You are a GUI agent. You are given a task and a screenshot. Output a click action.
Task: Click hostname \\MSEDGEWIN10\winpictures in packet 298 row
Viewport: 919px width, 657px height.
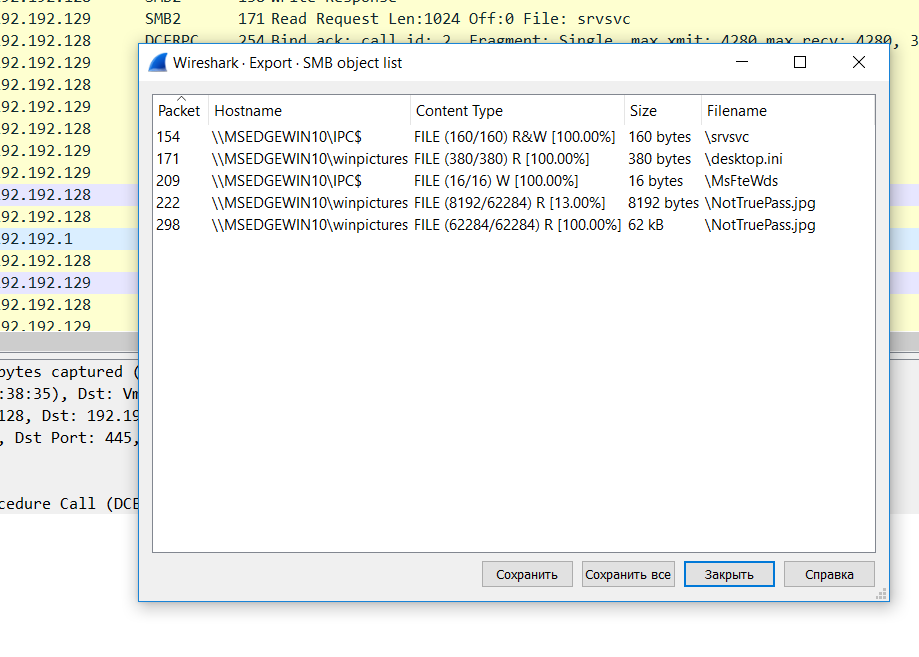tap(309, 225)
